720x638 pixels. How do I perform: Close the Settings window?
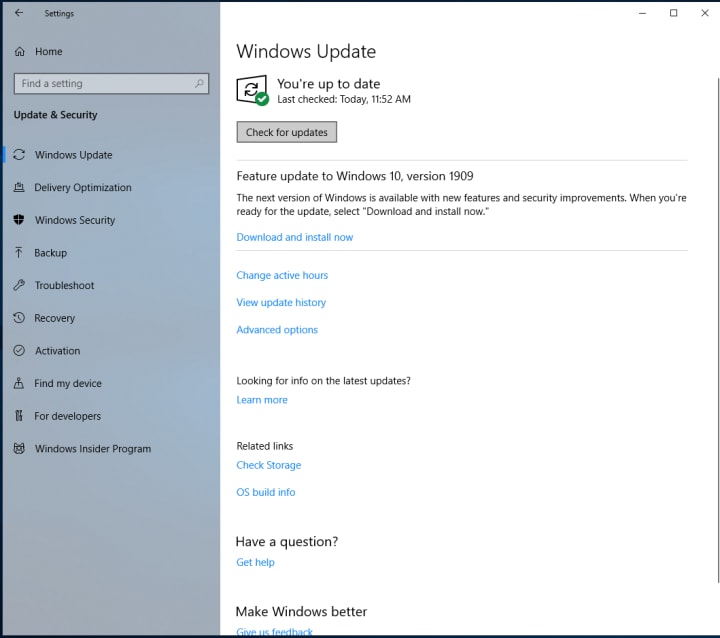tap(705, 13)
